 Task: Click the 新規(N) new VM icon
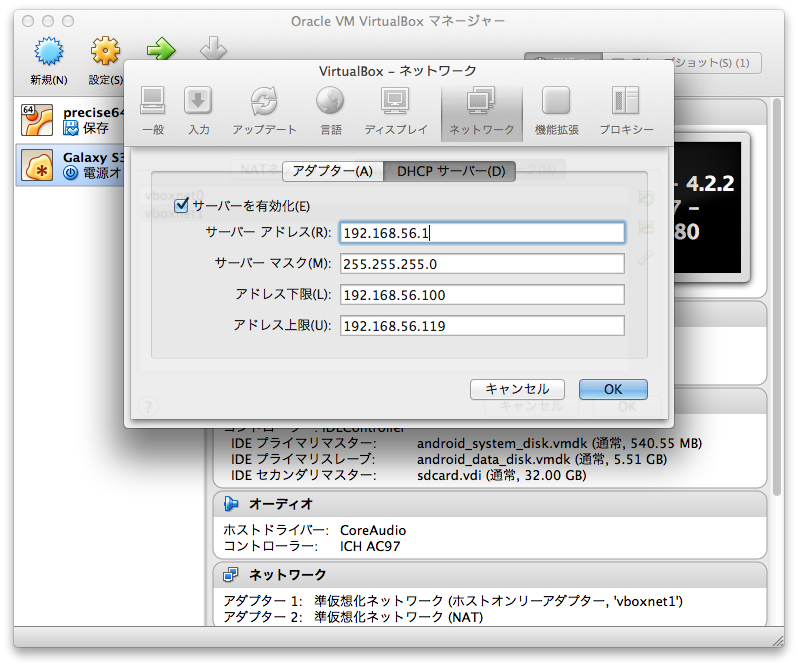49,51
